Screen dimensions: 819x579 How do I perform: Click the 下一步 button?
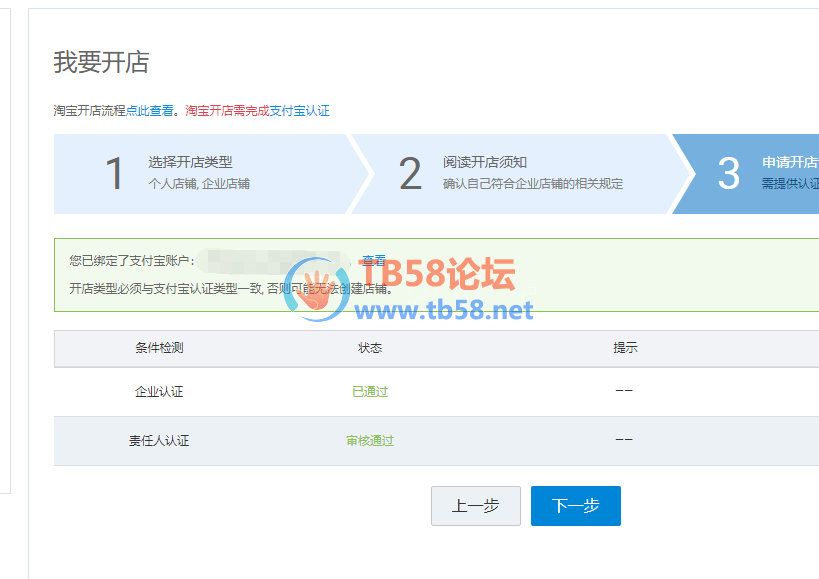coord(576,505)
